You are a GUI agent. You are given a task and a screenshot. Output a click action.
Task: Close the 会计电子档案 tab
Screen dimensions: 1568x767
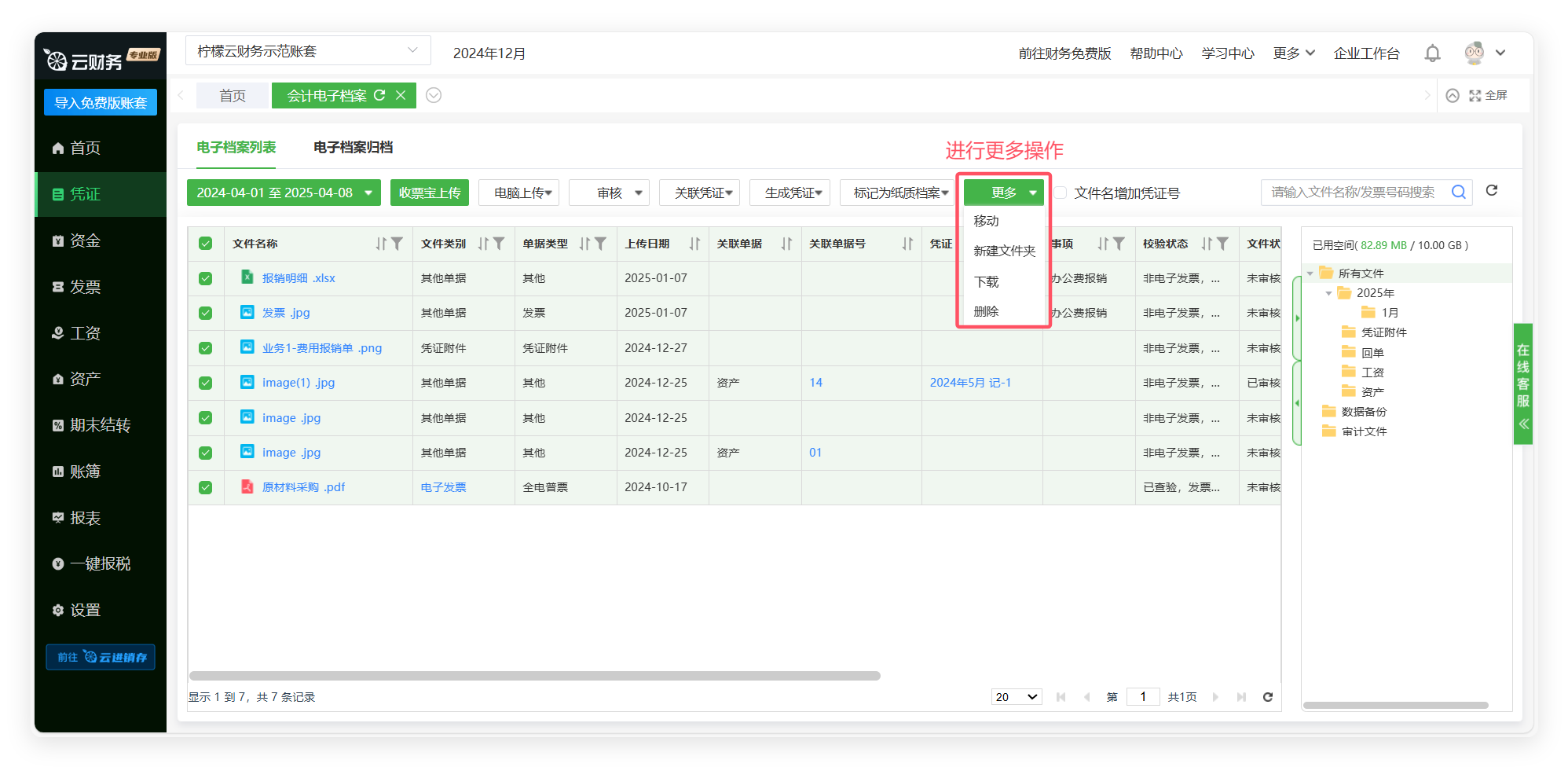click(x=401, y=95)
